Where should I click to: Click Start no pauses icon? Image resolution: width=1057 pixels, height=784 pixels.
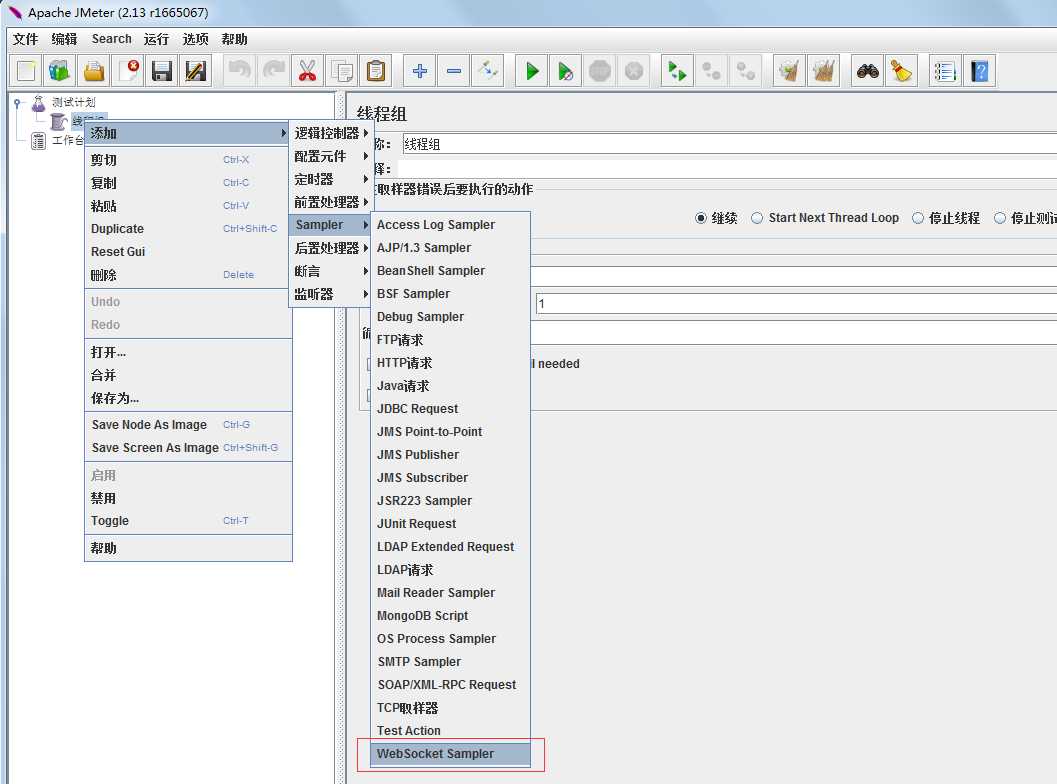[x=566, y=71]
